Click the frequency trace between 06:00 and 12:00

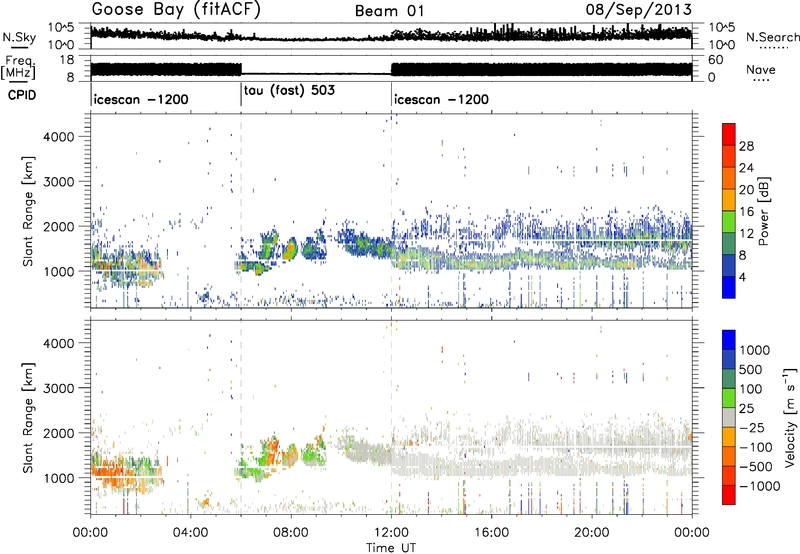click(x=316, y=74)
